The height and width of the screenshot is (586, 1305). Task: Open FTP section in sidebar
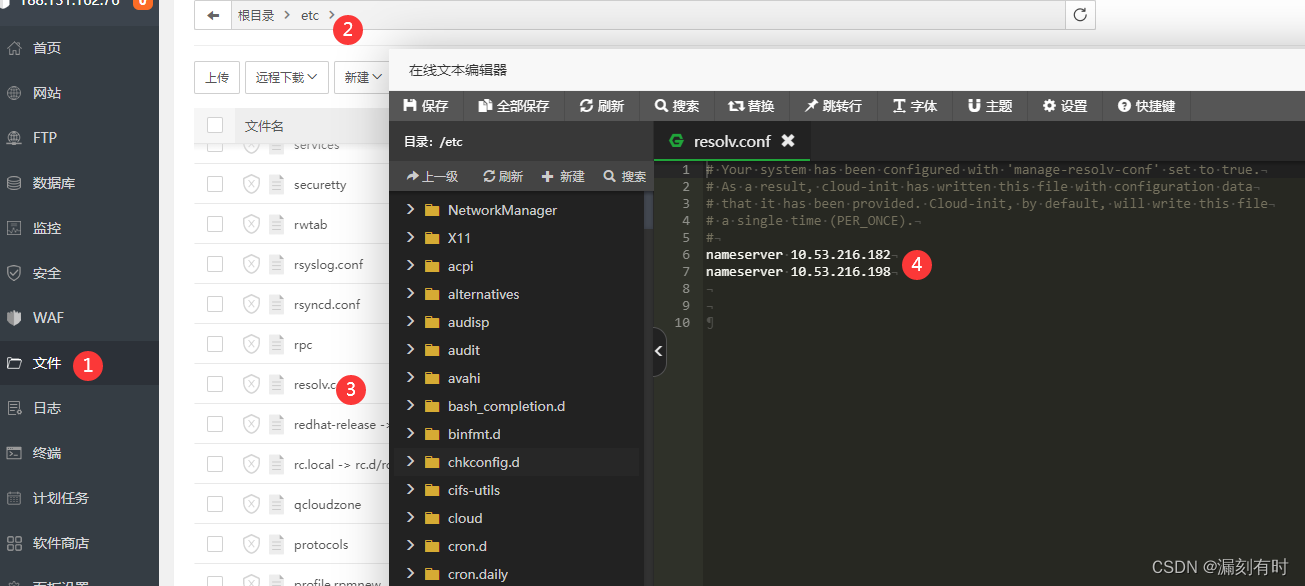[45, 138]
